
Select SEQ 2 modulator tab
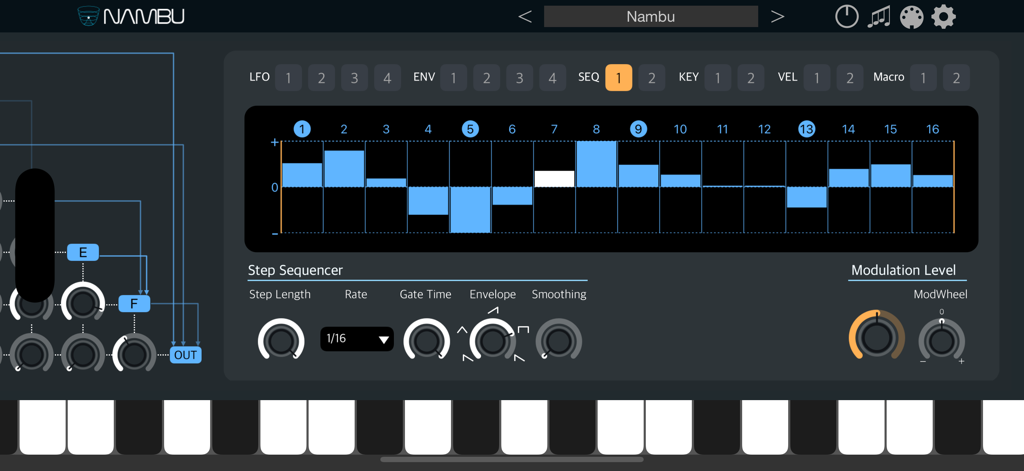[x=652, y=78]
